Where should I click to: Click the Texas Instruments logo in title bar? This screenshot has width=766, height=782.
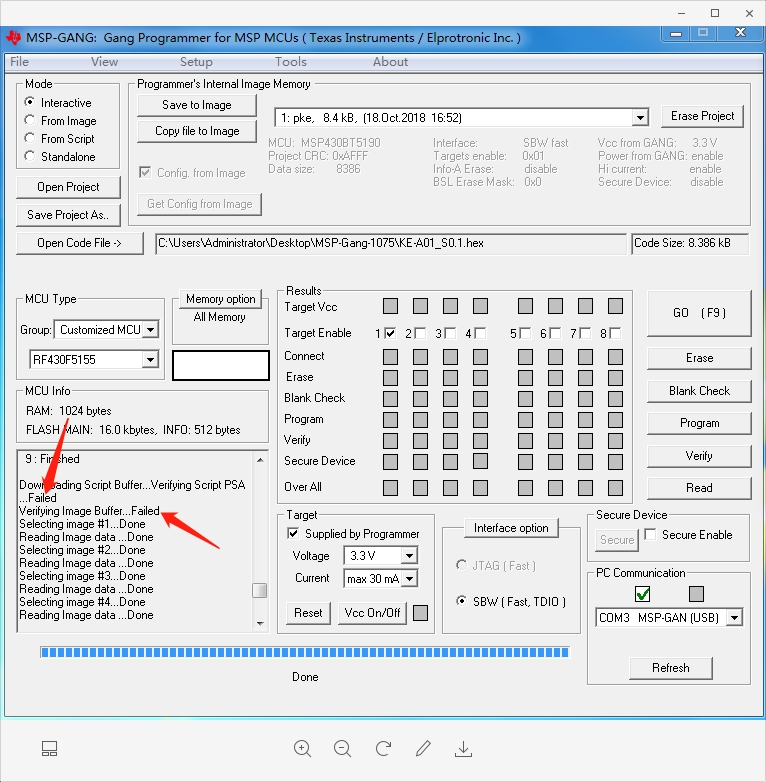pyautogui.click(x=13, y=37)
